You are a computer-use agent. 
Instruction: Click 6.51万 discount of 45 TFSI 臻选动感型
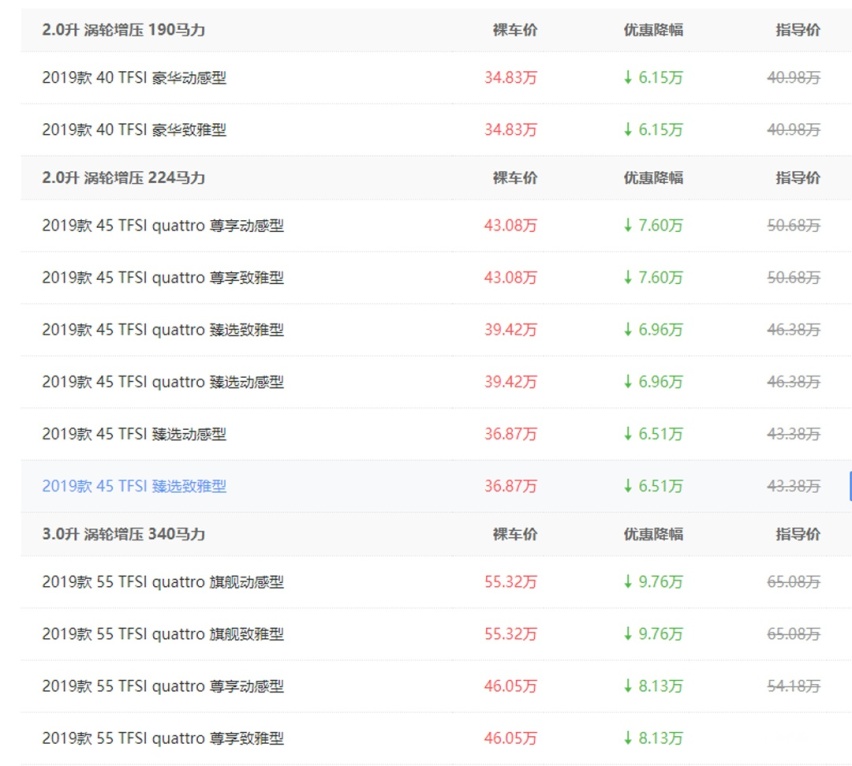[653, 434]
